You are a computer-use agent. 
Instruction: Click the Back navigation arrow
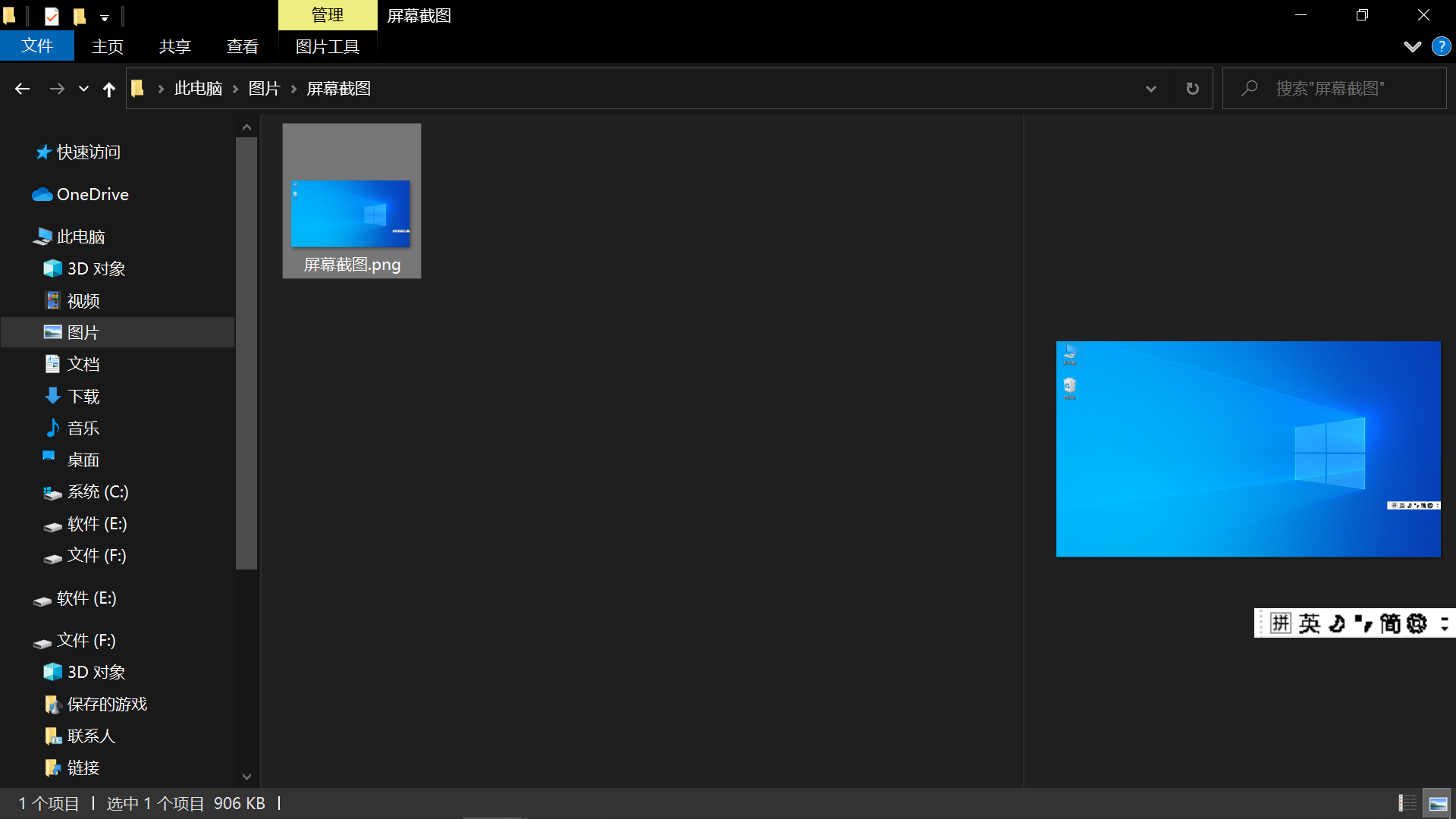tap(22, 89)
